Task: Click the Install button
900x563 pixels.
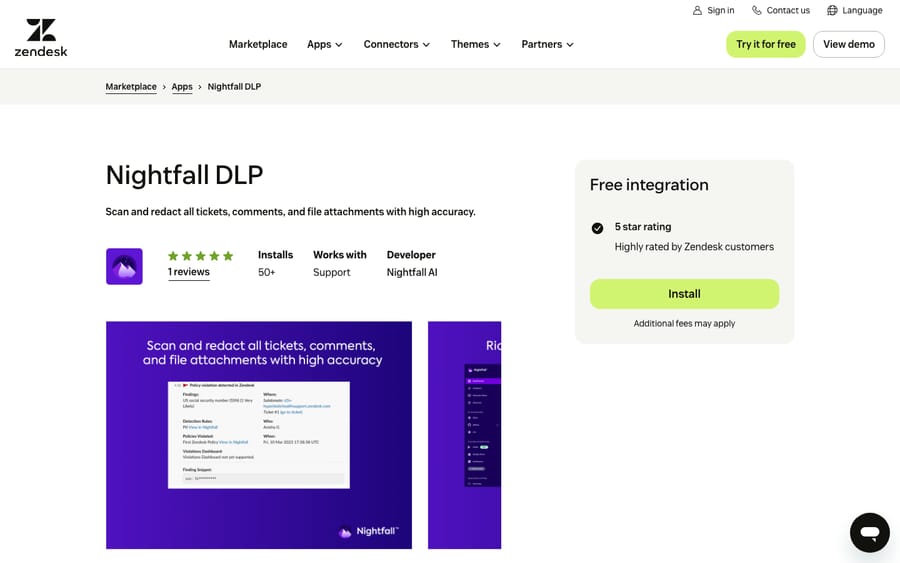Action: (x=684, y=294)
